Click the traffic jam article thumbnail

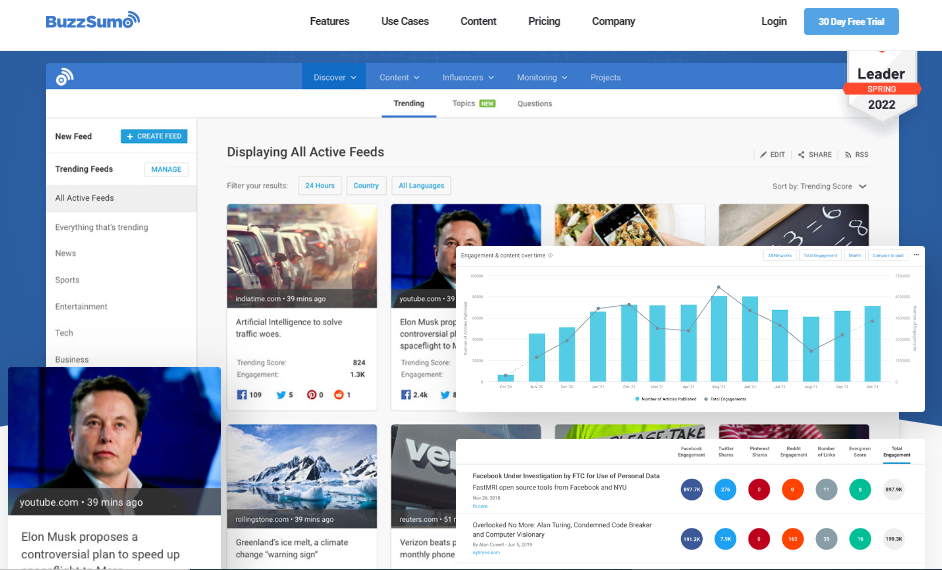302,256
